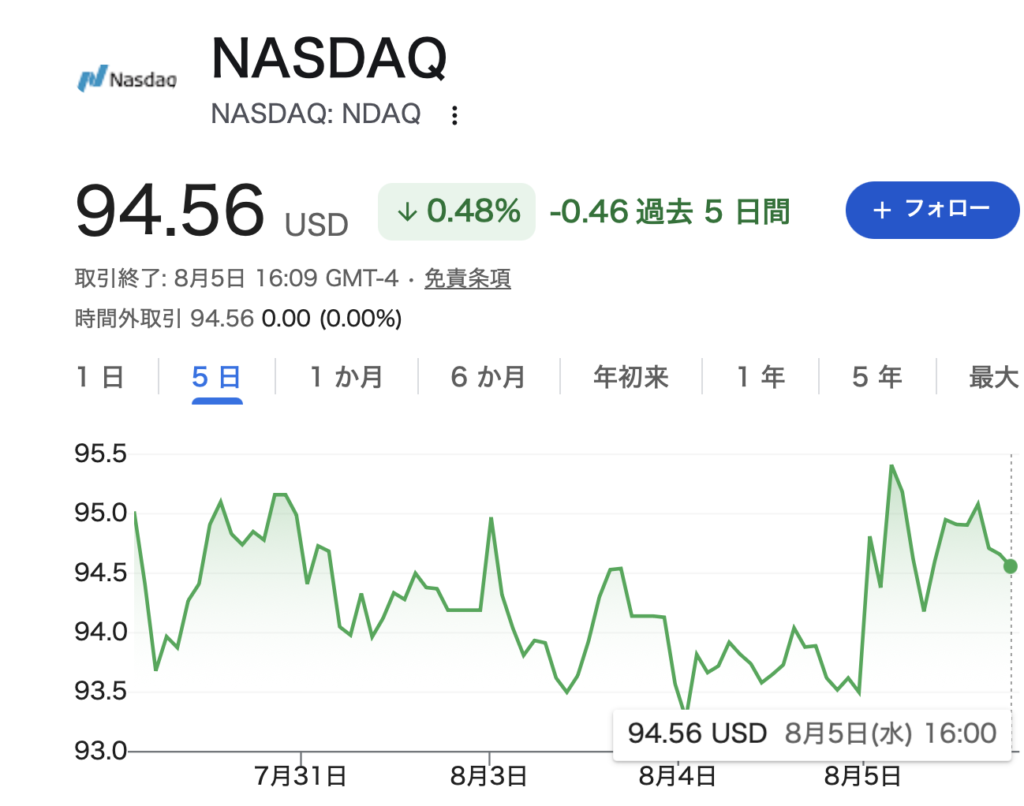
Task: Click the NASDAQ: NDAQ ticker text
Action: (316, 114)
